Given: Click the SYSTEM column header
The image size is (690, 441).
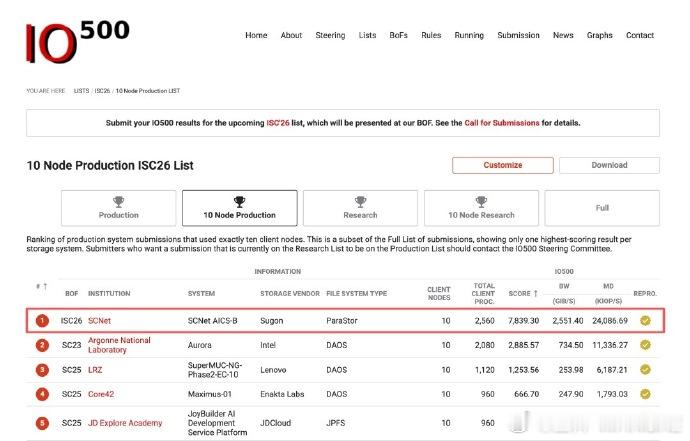Looking at the screenshot, I should [201, 294].
